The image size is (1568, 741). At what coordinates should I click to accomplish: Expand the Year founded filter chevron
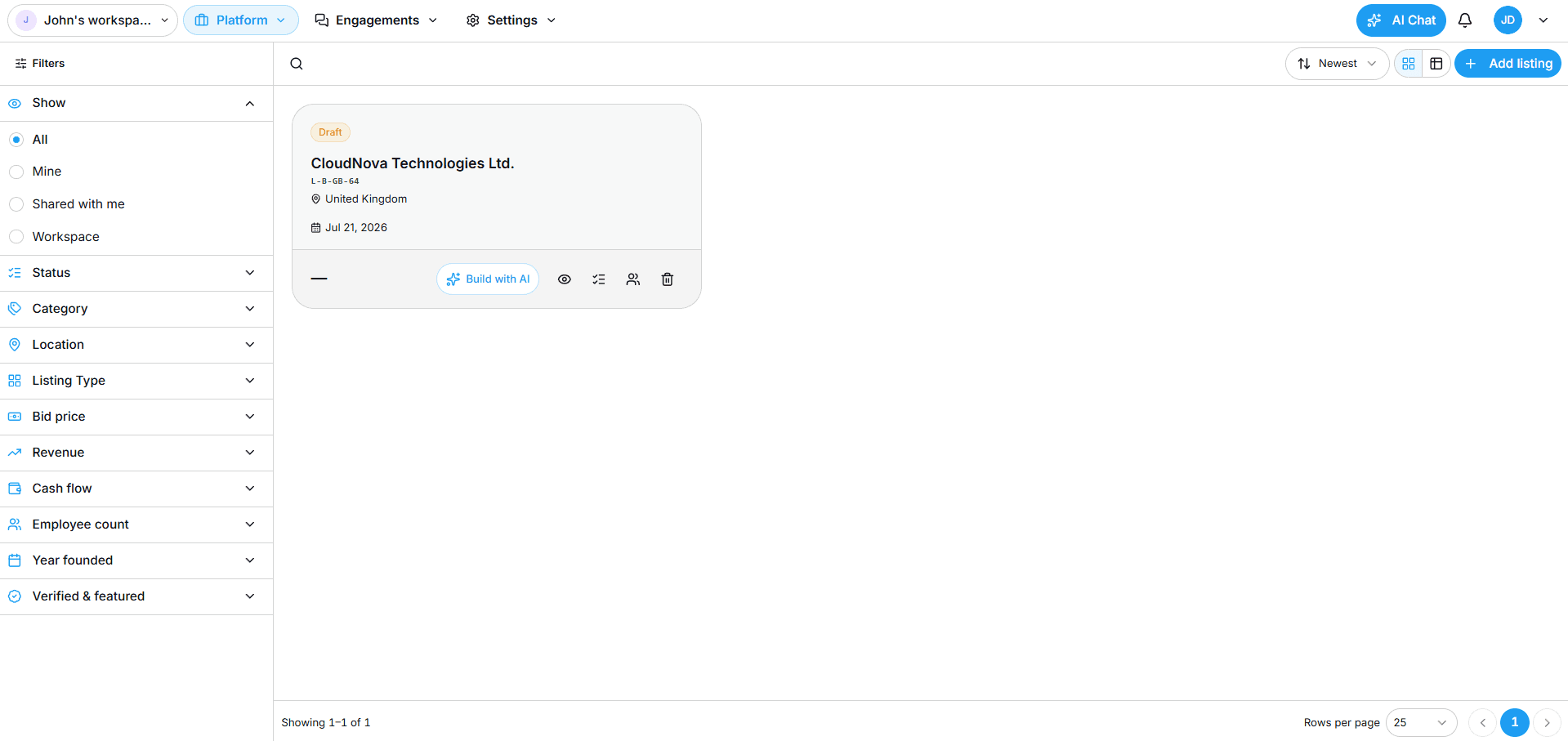click(x=250, y=560)
